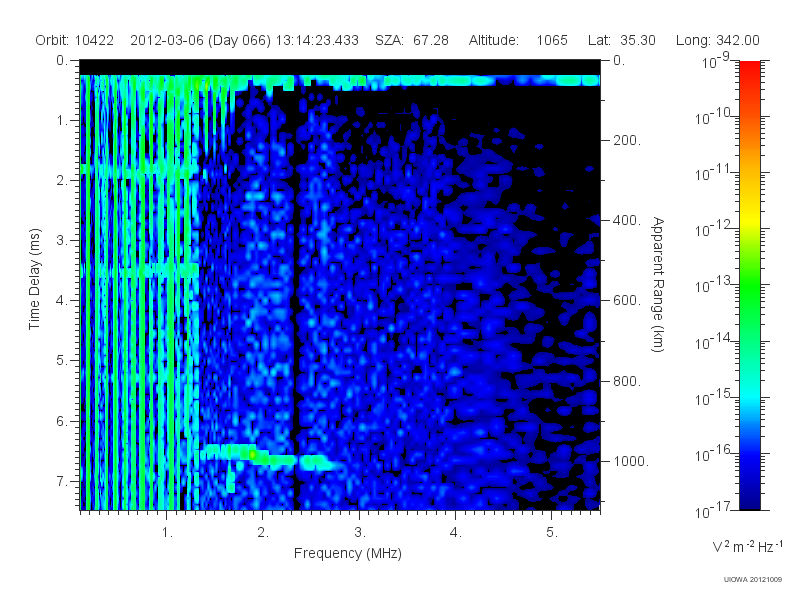
Task: Select the date 2012-03-06 (Day 066) text
Action: point(201,40)
